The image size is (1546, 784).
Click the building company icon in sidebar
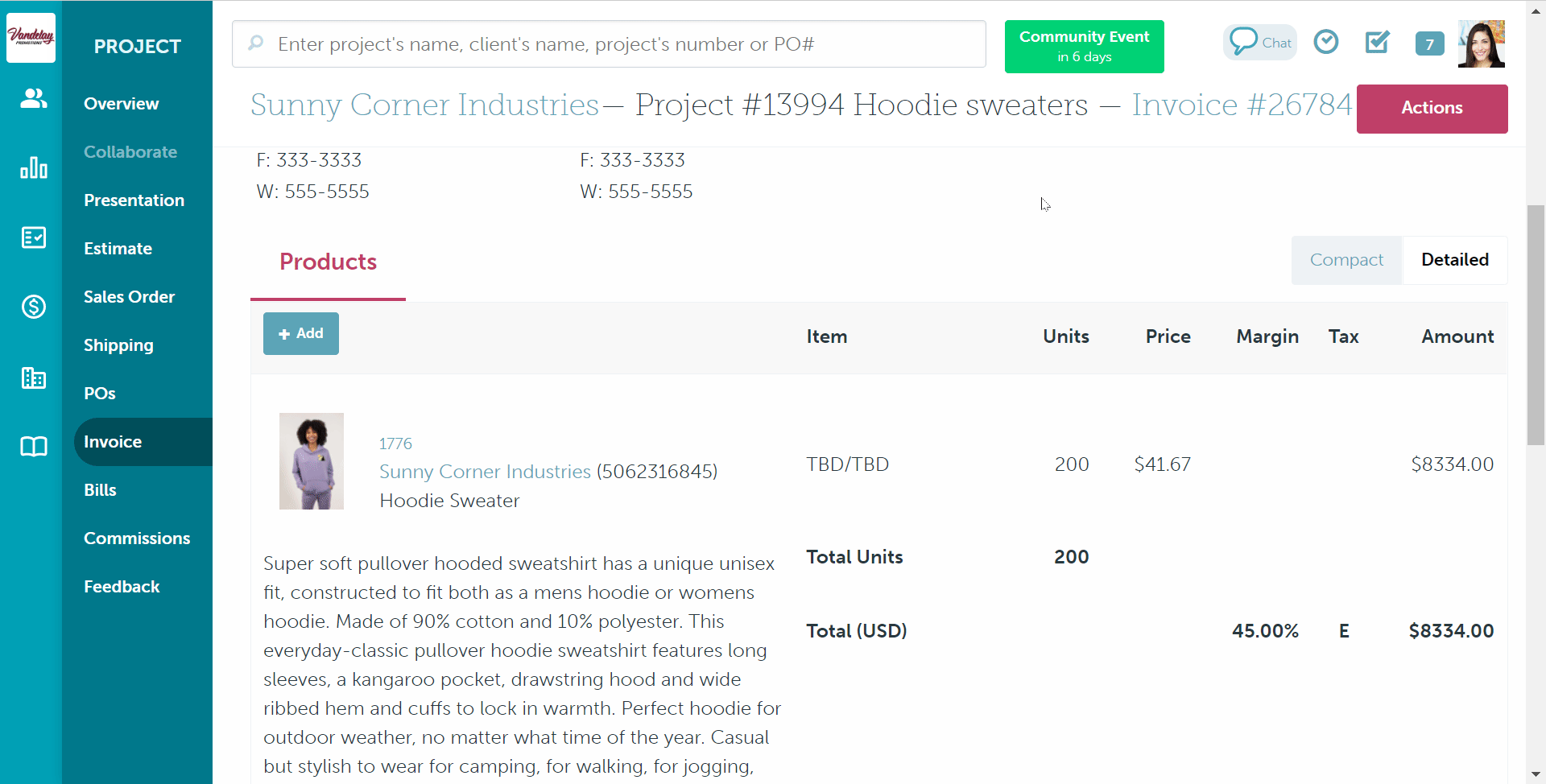(33, 377)
